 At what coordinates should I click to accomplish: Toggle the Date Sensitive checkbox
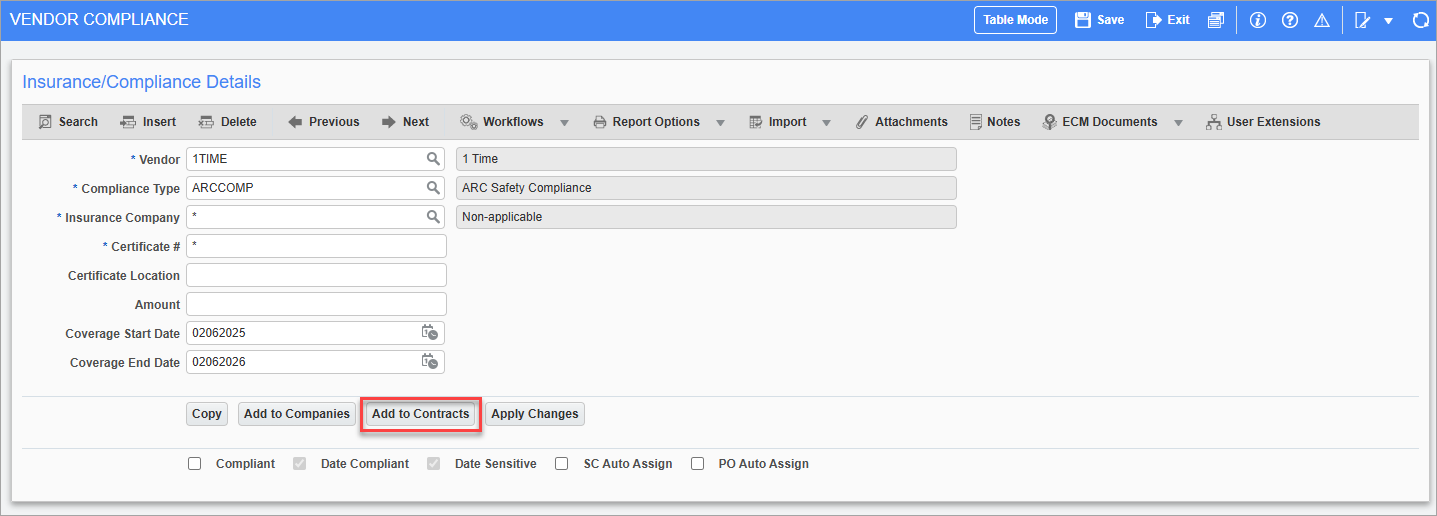tap(433, 464)
